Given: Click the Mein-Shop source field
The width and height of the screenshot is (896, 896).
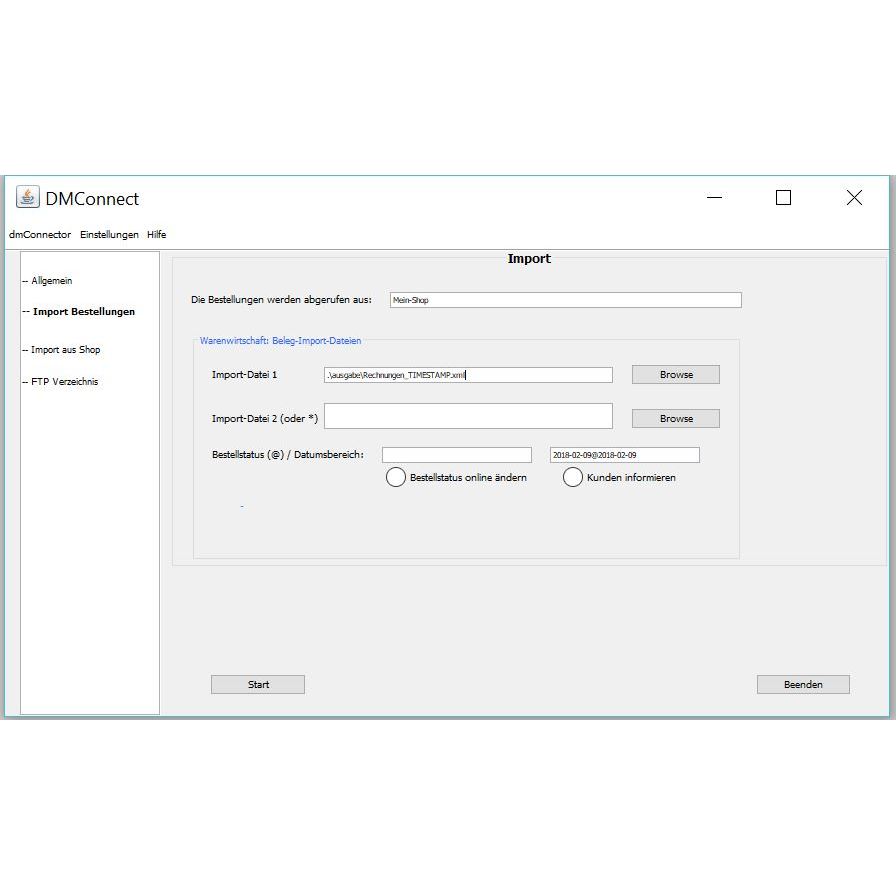Looking at the screenshot, I should [566, 300].
